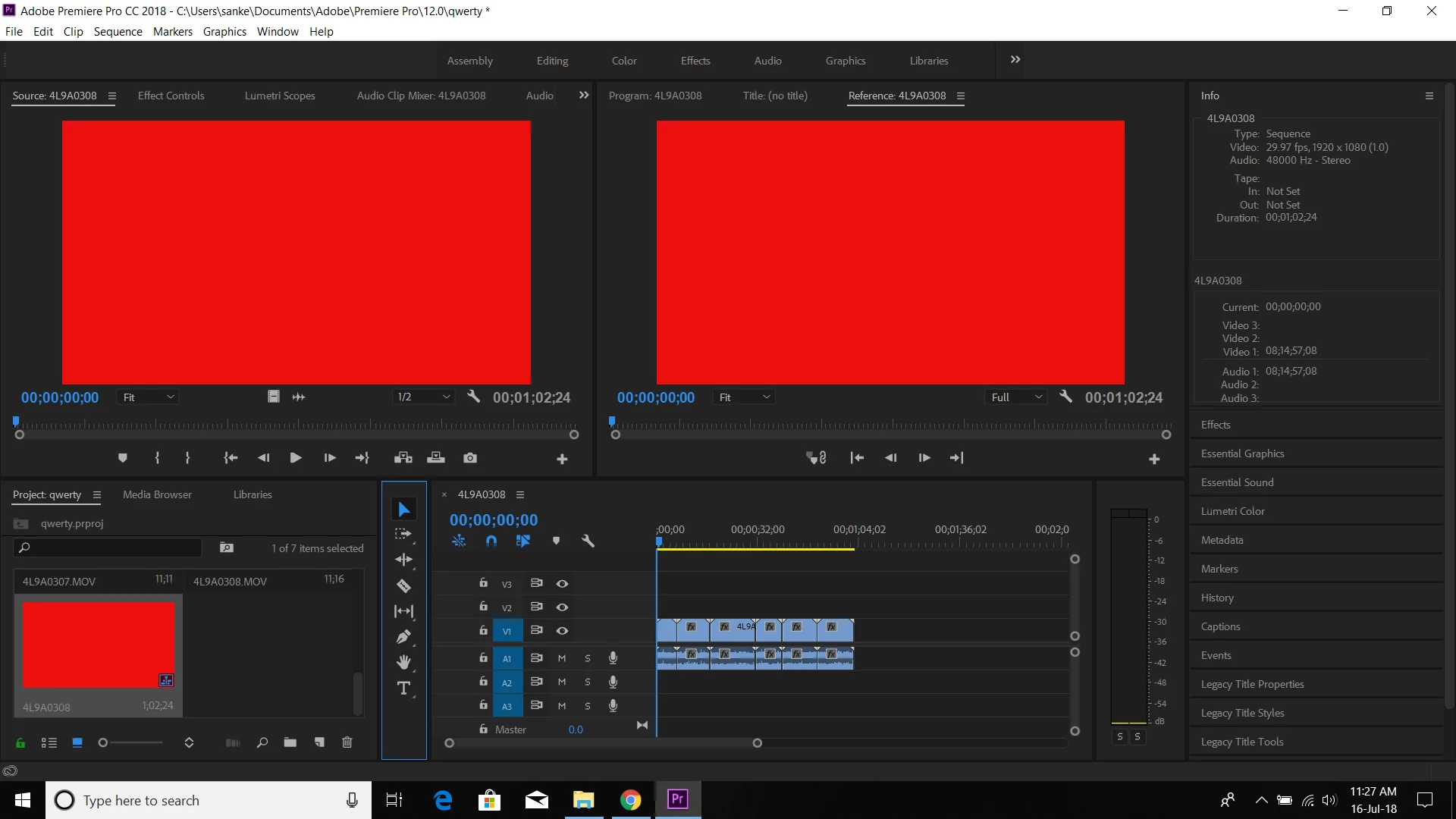Select the Ripple Edit tool
1456x819 pixels.
click(403, 560)
